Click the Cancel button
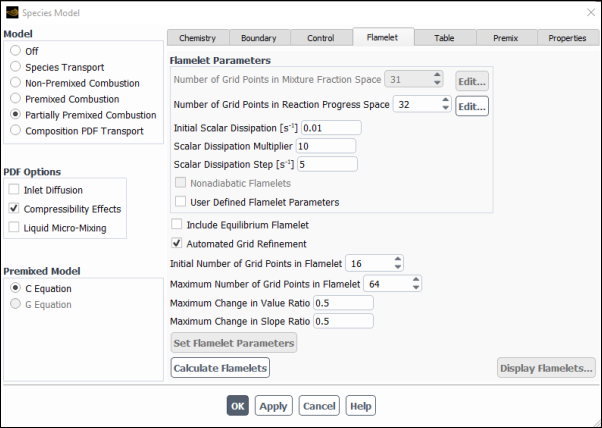The height and width of the screenshot is (428, 602). (x=319, y=406)
